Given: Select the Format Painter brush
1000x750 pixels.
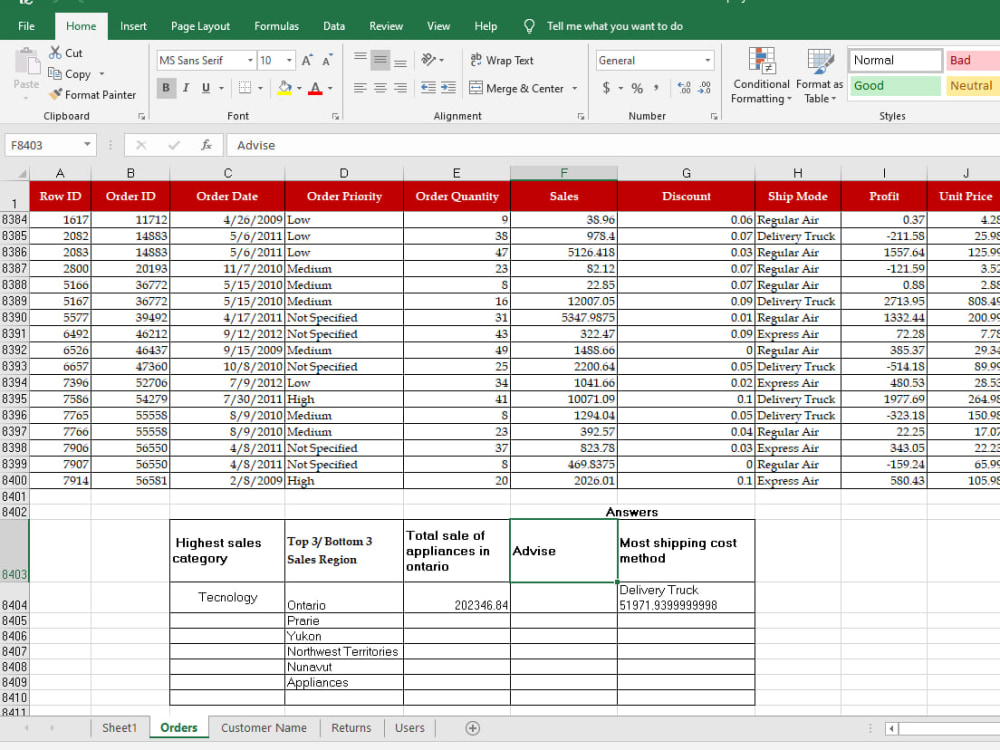Looking at the screenshot, I should [x=56, y=94].
